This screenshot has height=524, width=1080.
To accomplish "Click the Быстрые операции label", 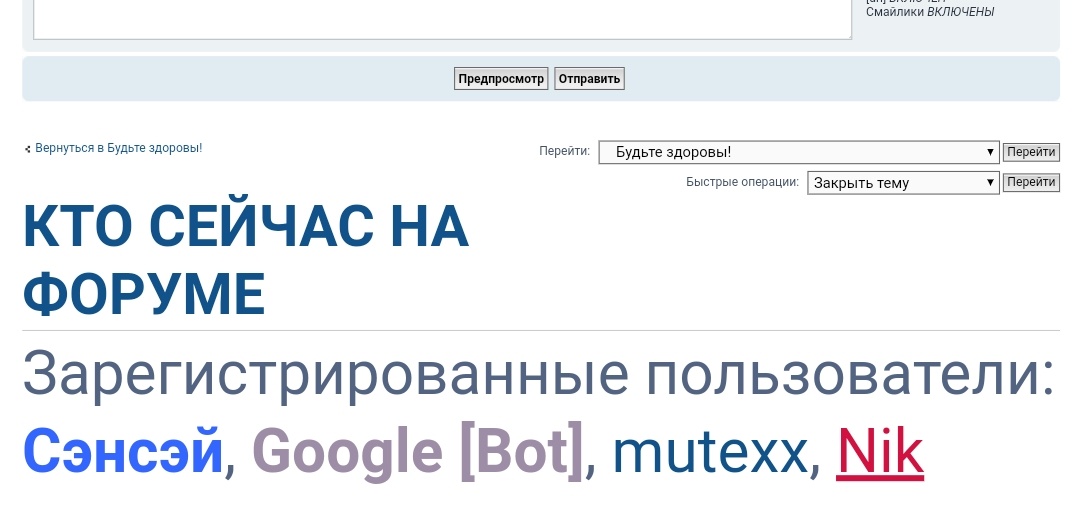I will tap(742, 183).
